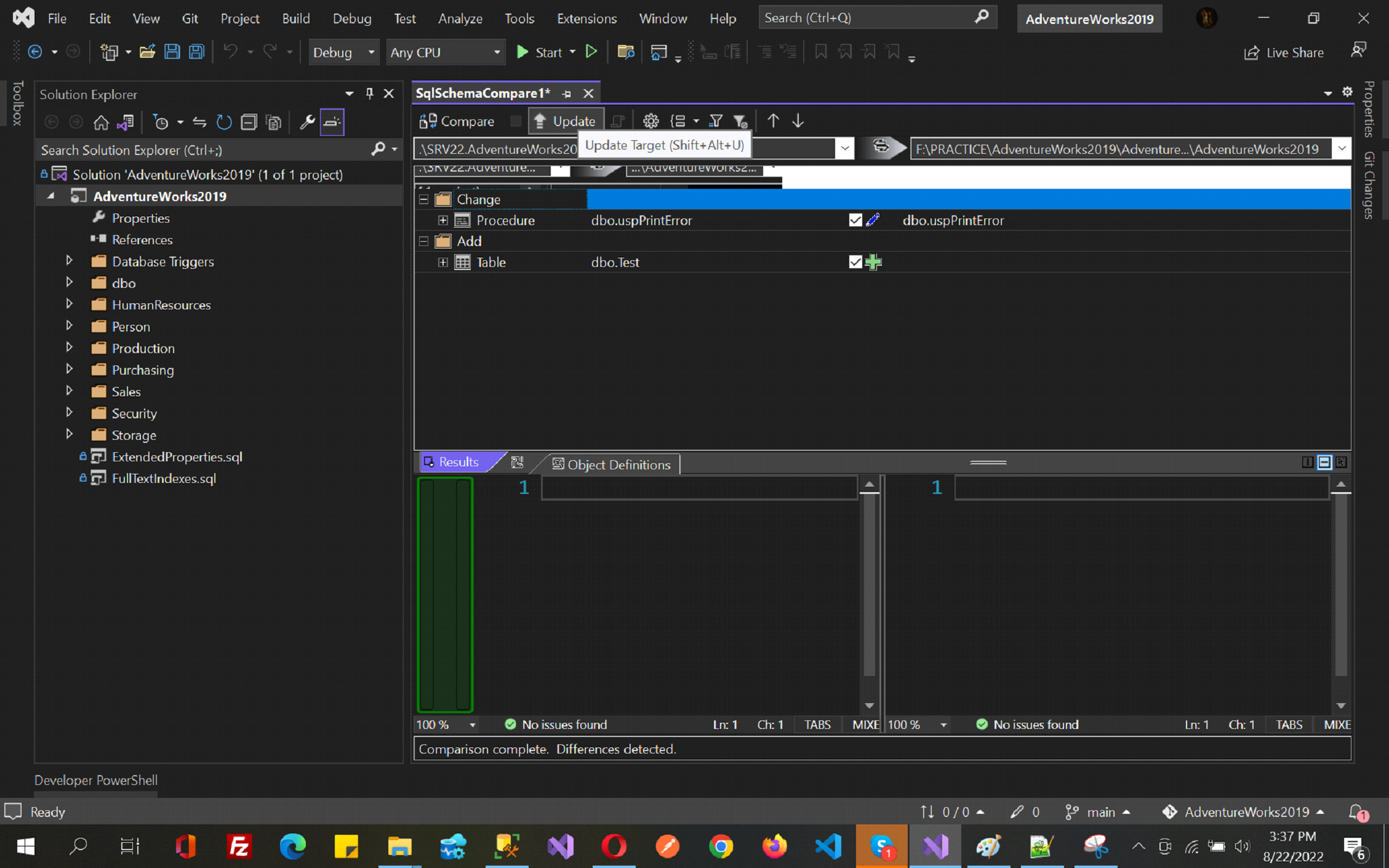Screen dimensions: 1389x868
Task: Collapse the Change group in comparison results
Action: tap(423, 199)
